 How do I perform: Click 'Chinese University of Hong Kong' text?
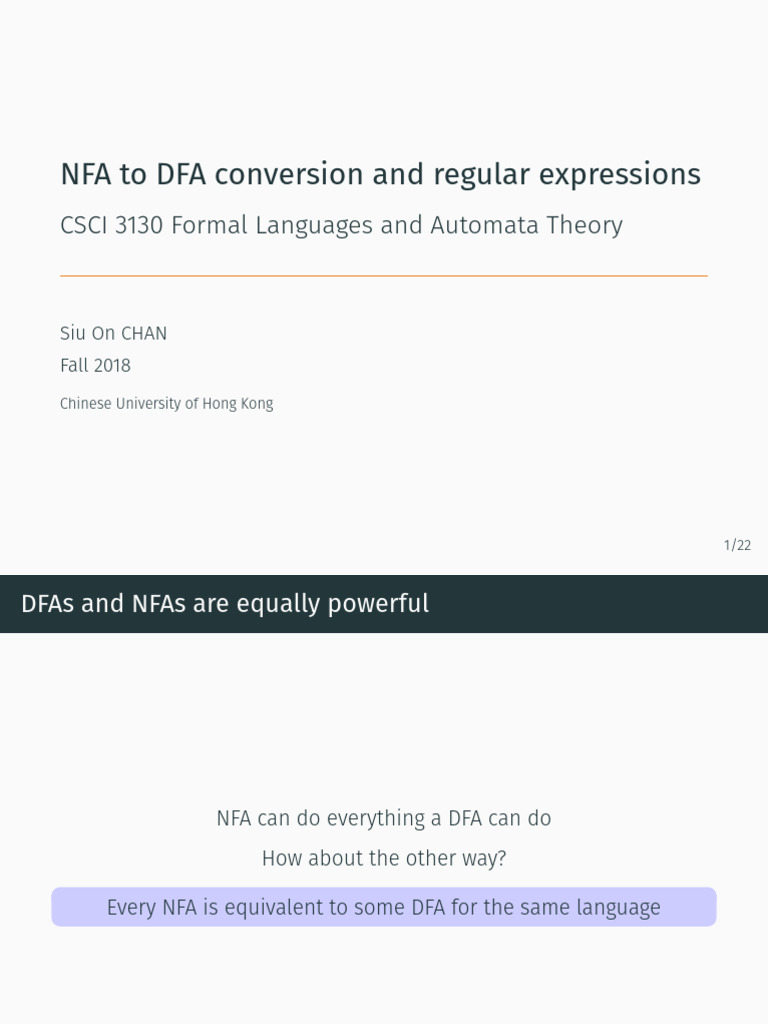[x=166, y=404]
